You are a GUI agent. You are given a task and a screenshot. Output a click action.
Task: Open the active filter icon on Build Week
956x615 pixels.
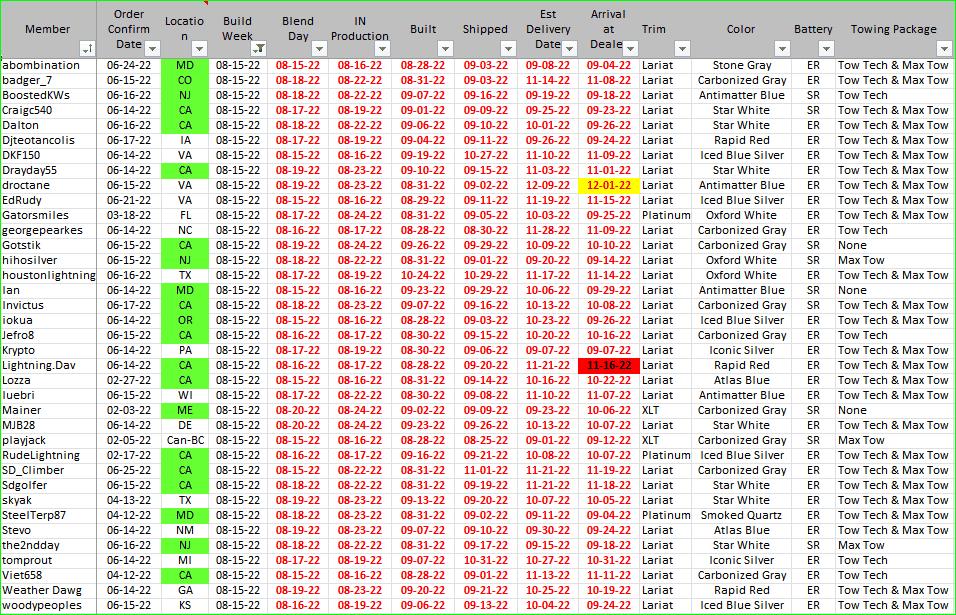point(259,48)
